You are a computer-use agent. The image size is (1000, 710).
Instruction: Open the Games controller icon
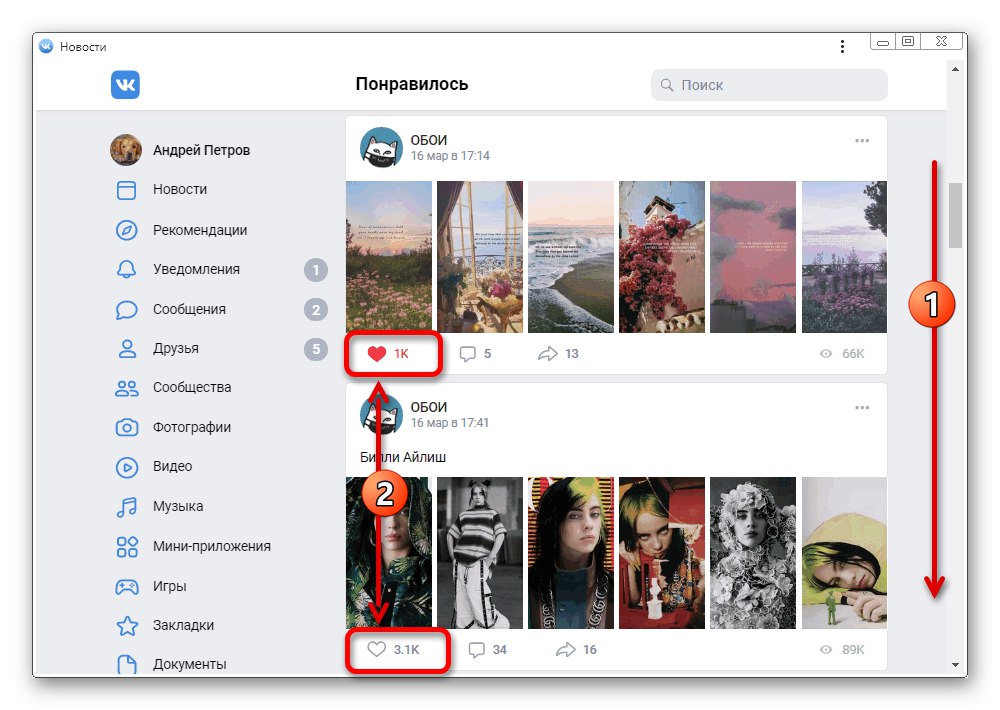(126, 586)
